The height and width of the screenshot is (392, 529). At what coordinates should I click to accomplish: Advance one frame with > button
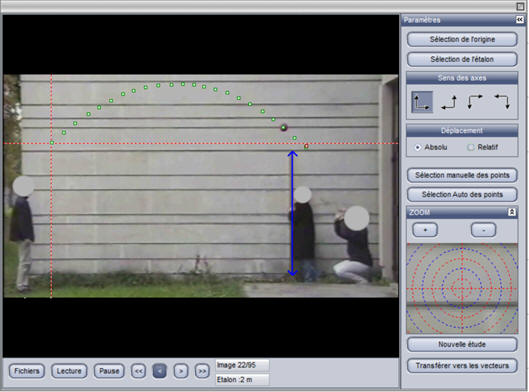click(x=181, y=371)
